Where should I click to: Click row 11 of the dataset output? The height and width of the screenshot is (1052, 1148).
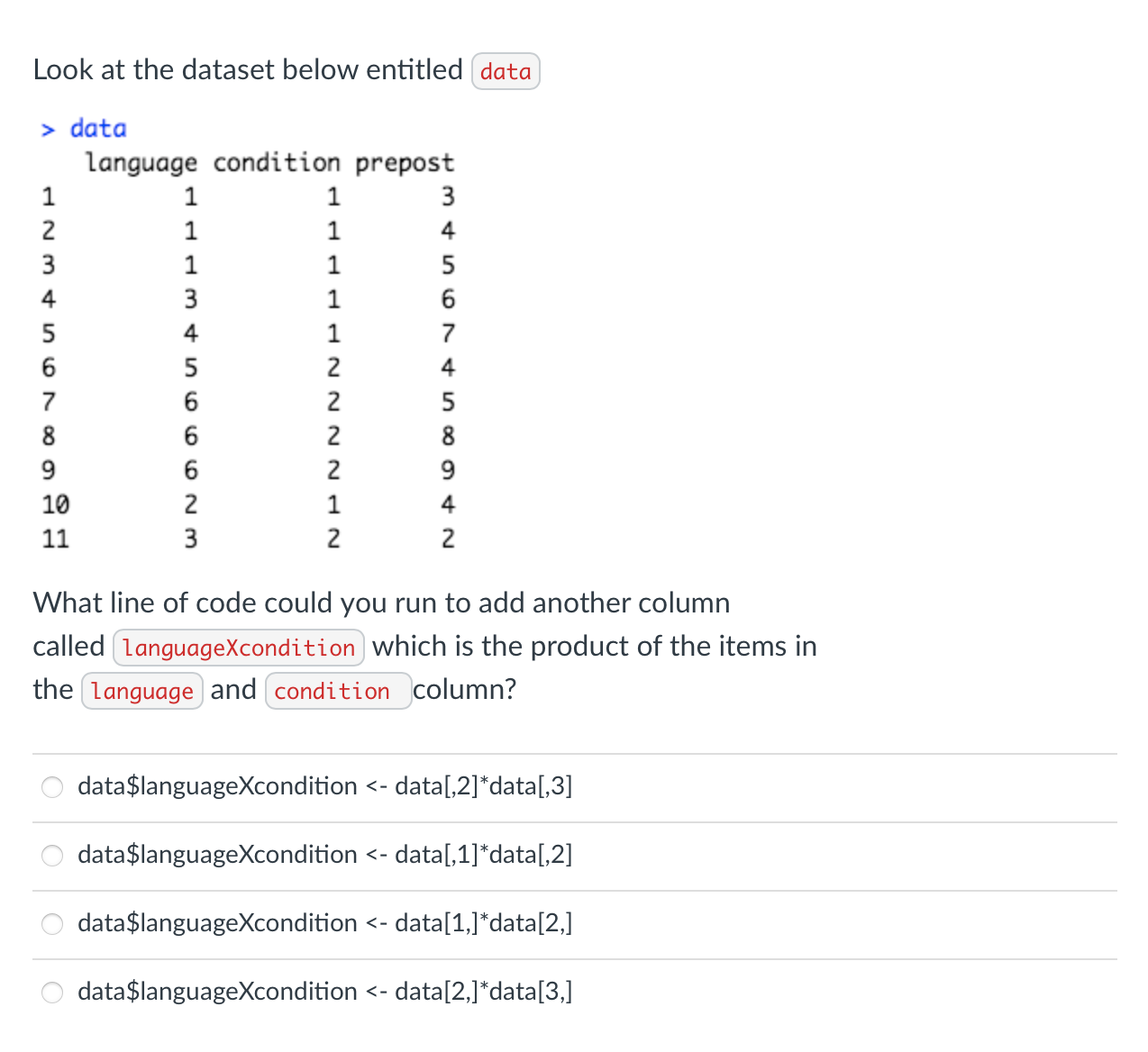243,539
